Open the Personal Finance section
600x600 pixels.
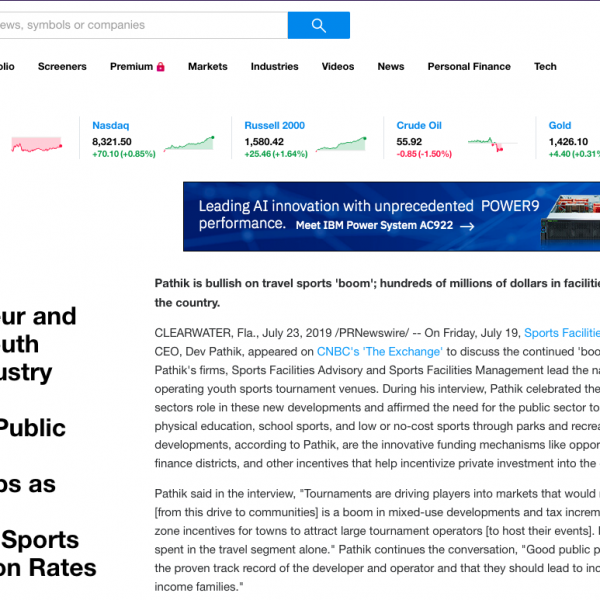(469, 67)
